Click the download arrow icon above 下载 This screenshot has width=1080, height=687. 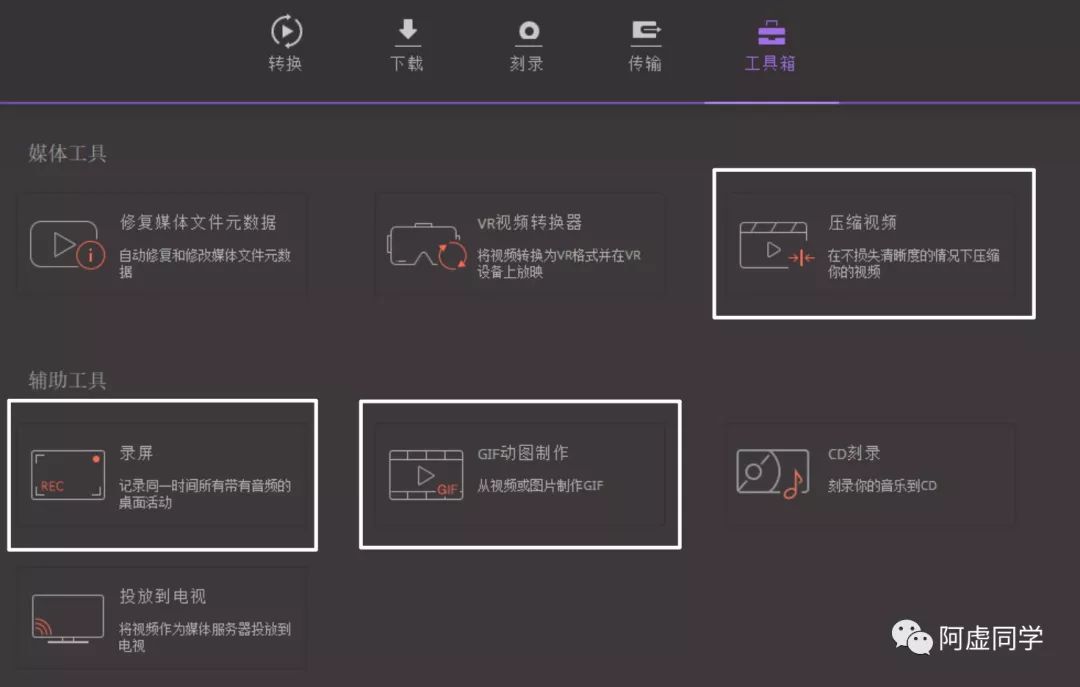406,31
